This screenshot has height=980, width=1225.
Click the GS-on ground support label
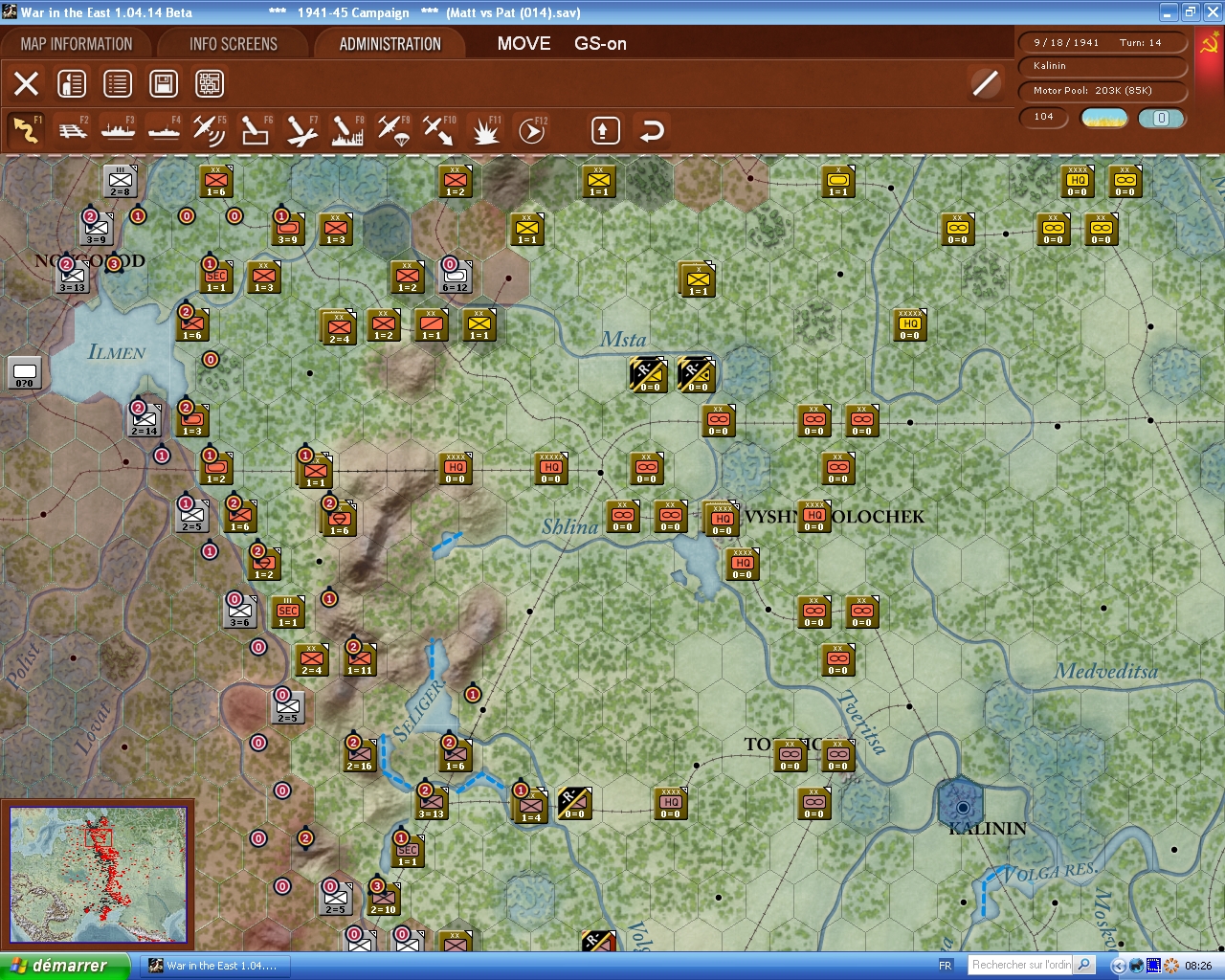[x=600, y=43]
